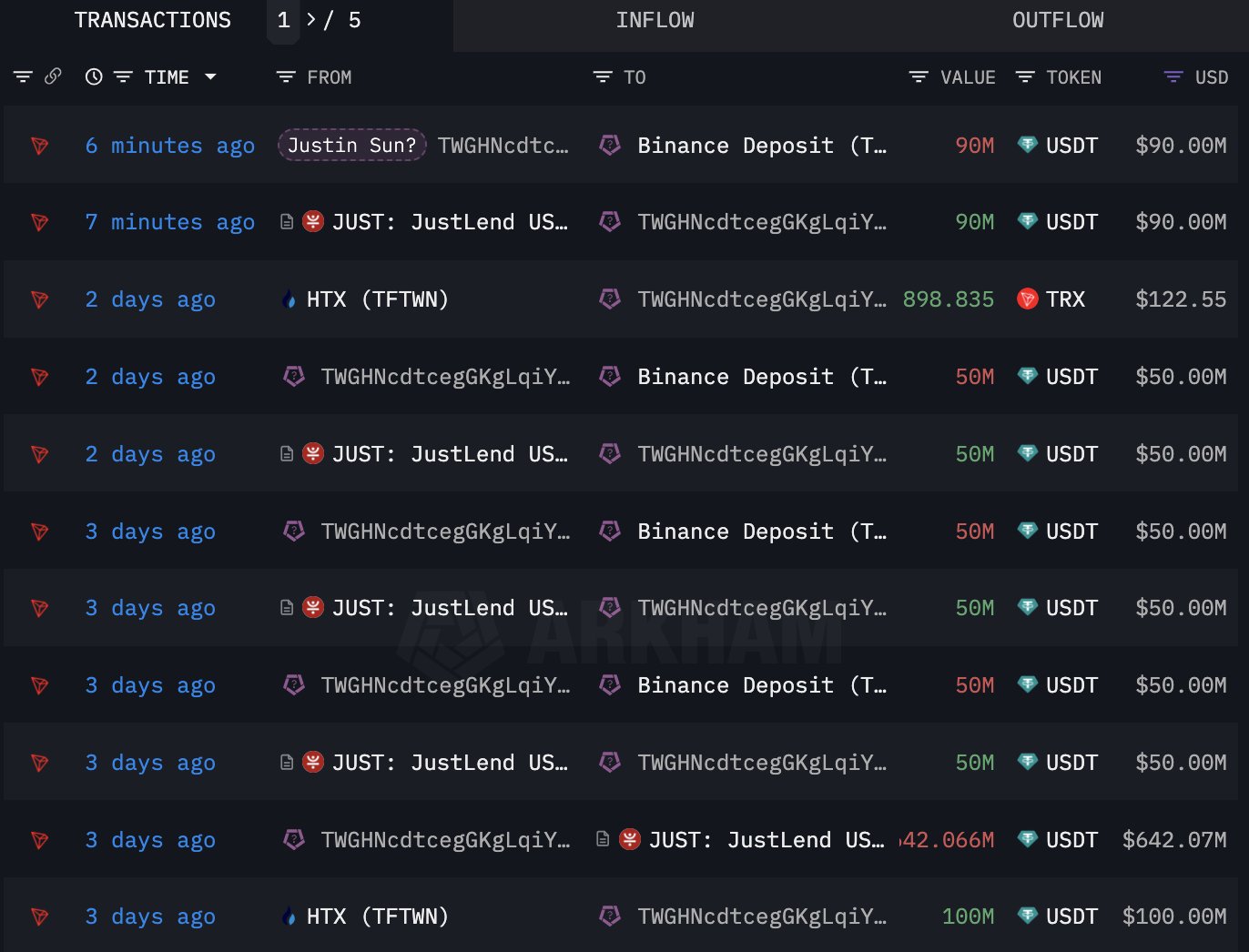
Task: Click the USDT icon in the $642.07M row
Action: [x=1027, y=839]
